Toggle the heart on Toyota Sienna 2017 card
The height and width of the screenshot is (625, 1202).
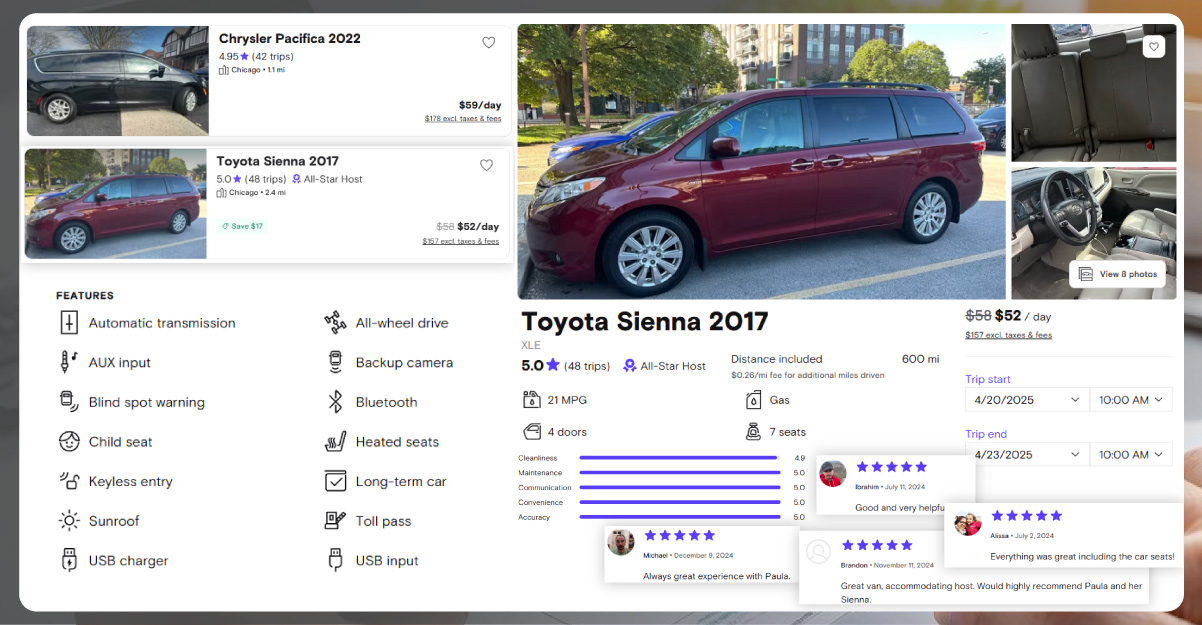(486, 166)
